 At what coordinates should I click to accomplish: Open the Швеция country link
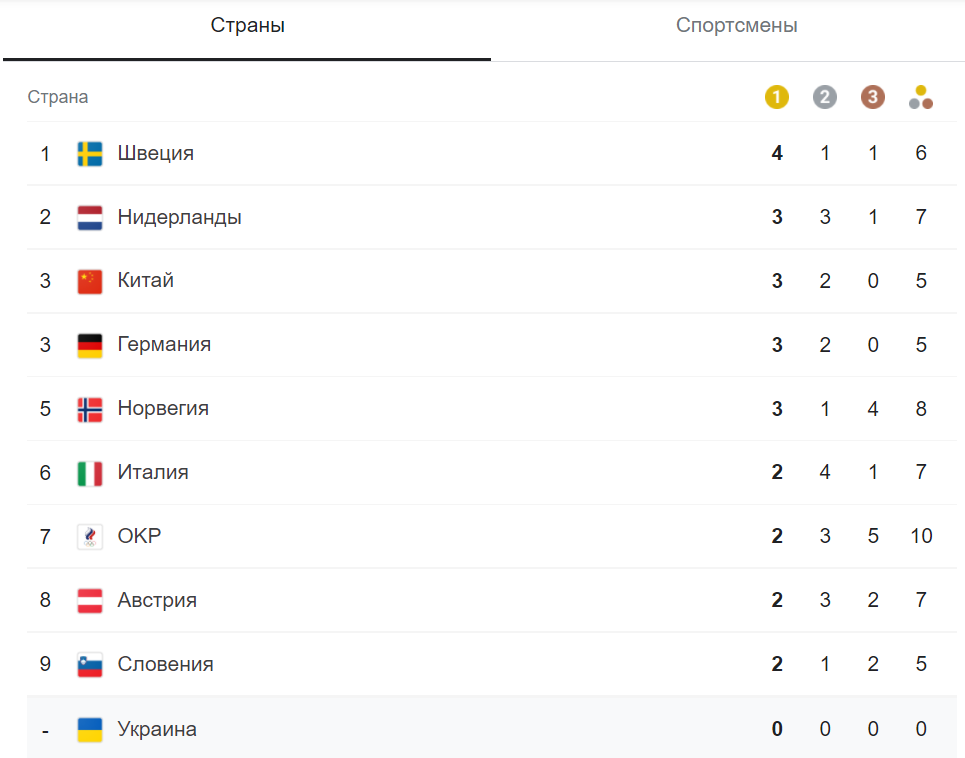click(x=156, y=154)
